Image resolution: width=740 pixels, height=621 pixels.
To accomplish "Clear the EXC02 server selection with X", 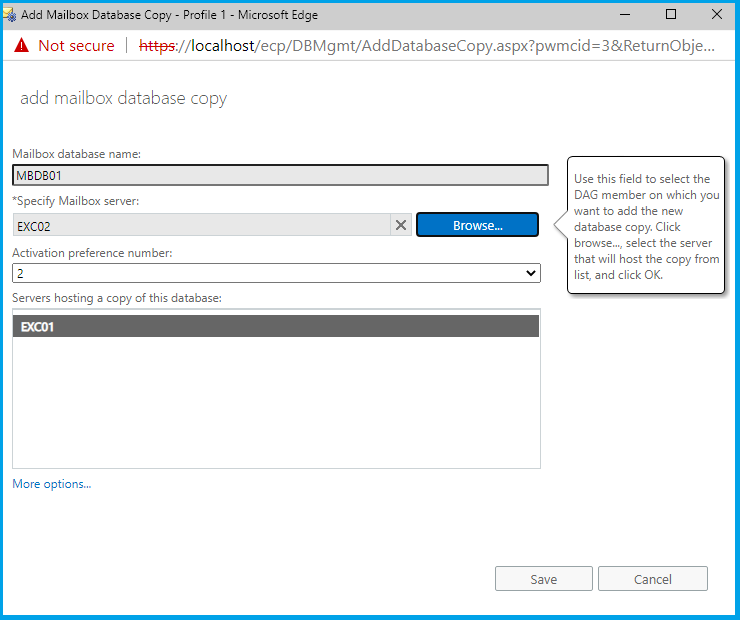I will 401,225.
